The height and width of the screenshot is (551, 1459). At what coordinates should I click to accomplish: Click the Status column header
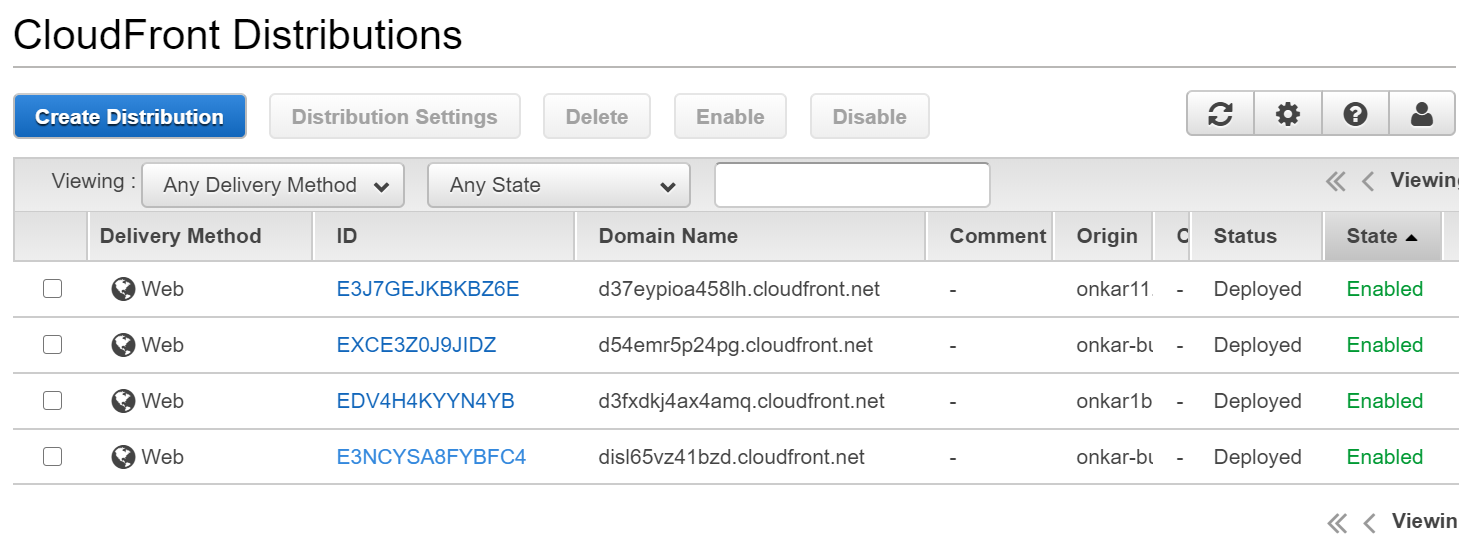1244,236
